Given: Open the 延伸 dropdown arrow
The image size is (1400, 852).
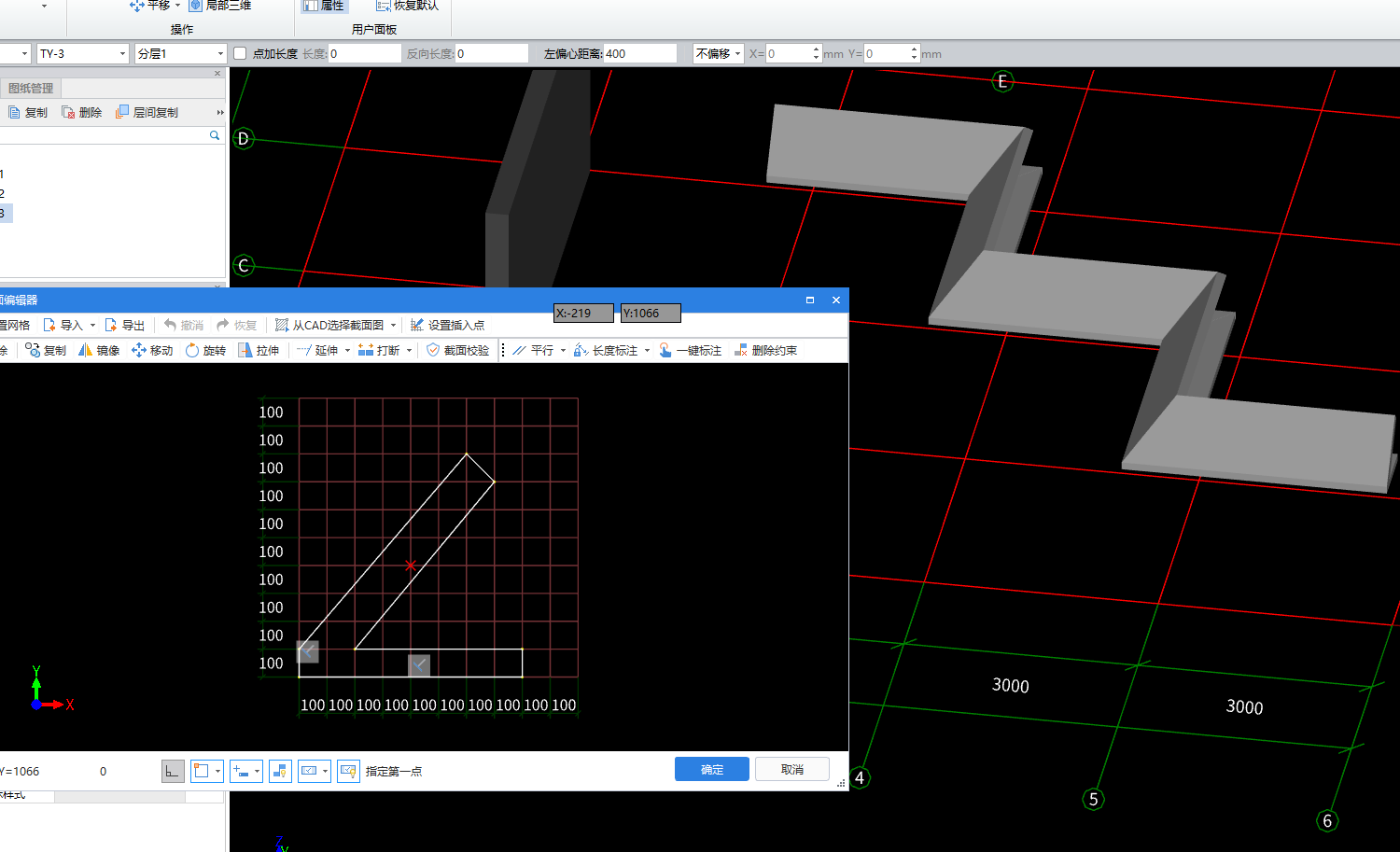Looking at the screenshot, I should point(347,350).
